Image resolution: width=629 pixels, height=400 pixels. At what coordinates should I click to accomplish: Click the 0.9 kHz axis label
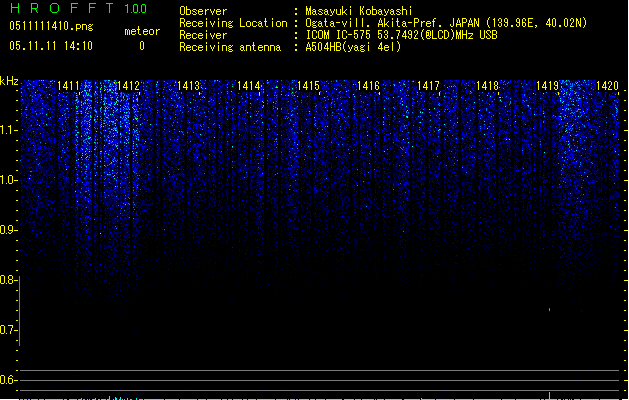coord(8,230)
